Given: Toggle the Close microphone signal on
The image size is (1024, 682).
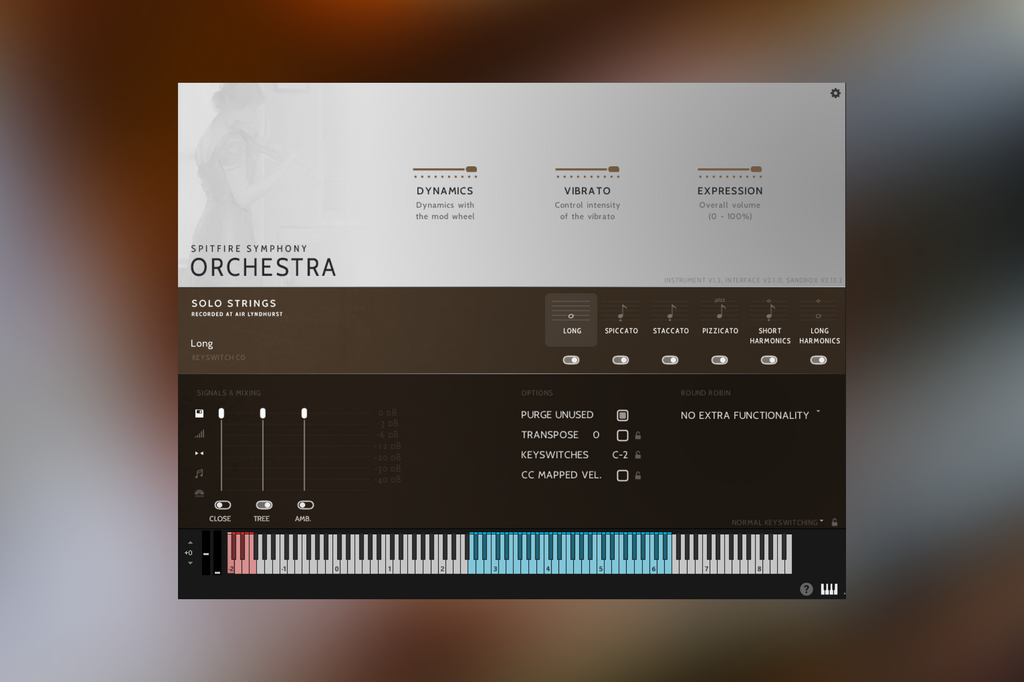Looking at the screenshot, I should click(x=221, y=505).
